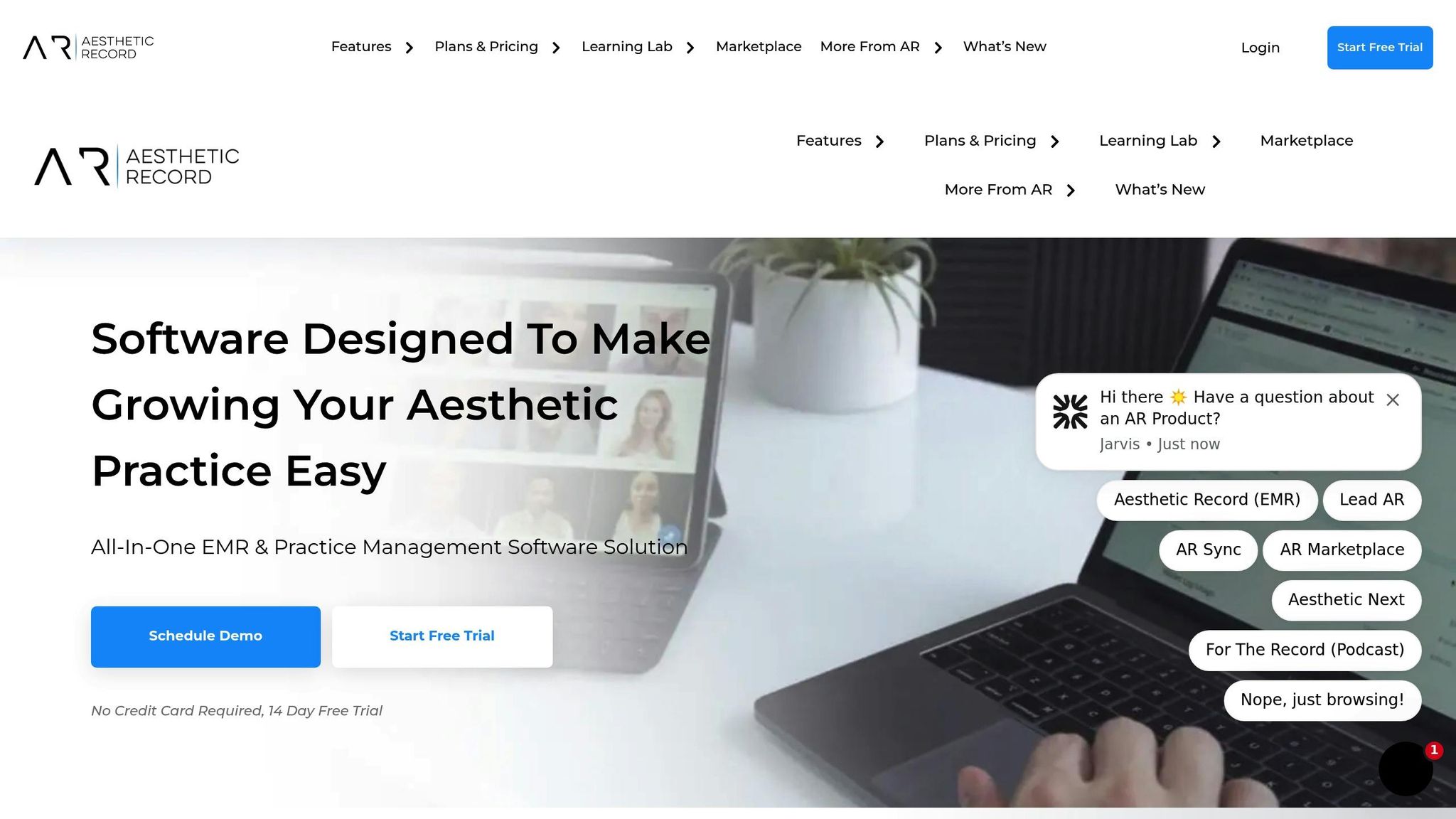Dismiss the Jarvis chat message

(1393, 400)
